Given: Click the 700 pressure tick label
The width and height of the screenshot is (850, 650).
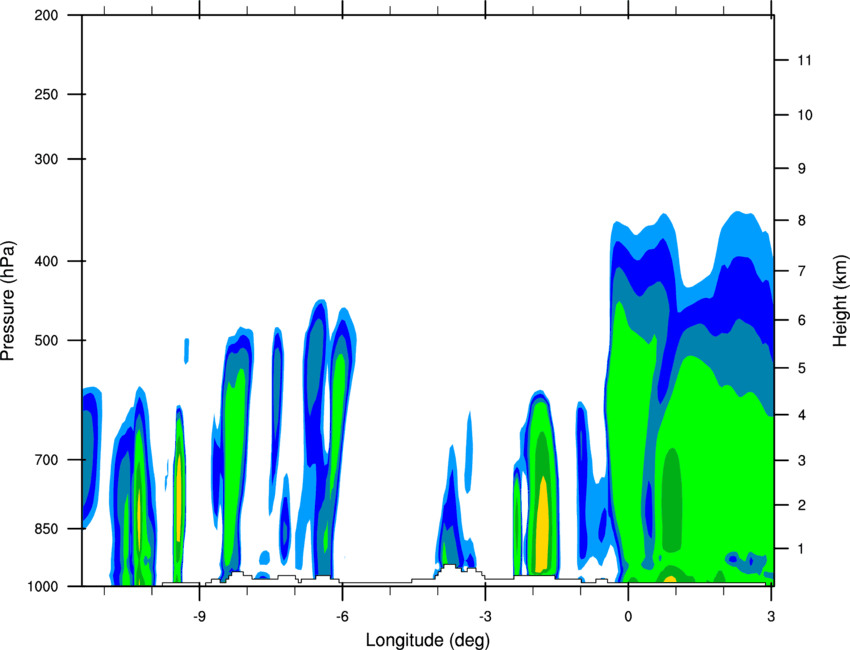Looking at the screenshot, I should tap(46, 460).
